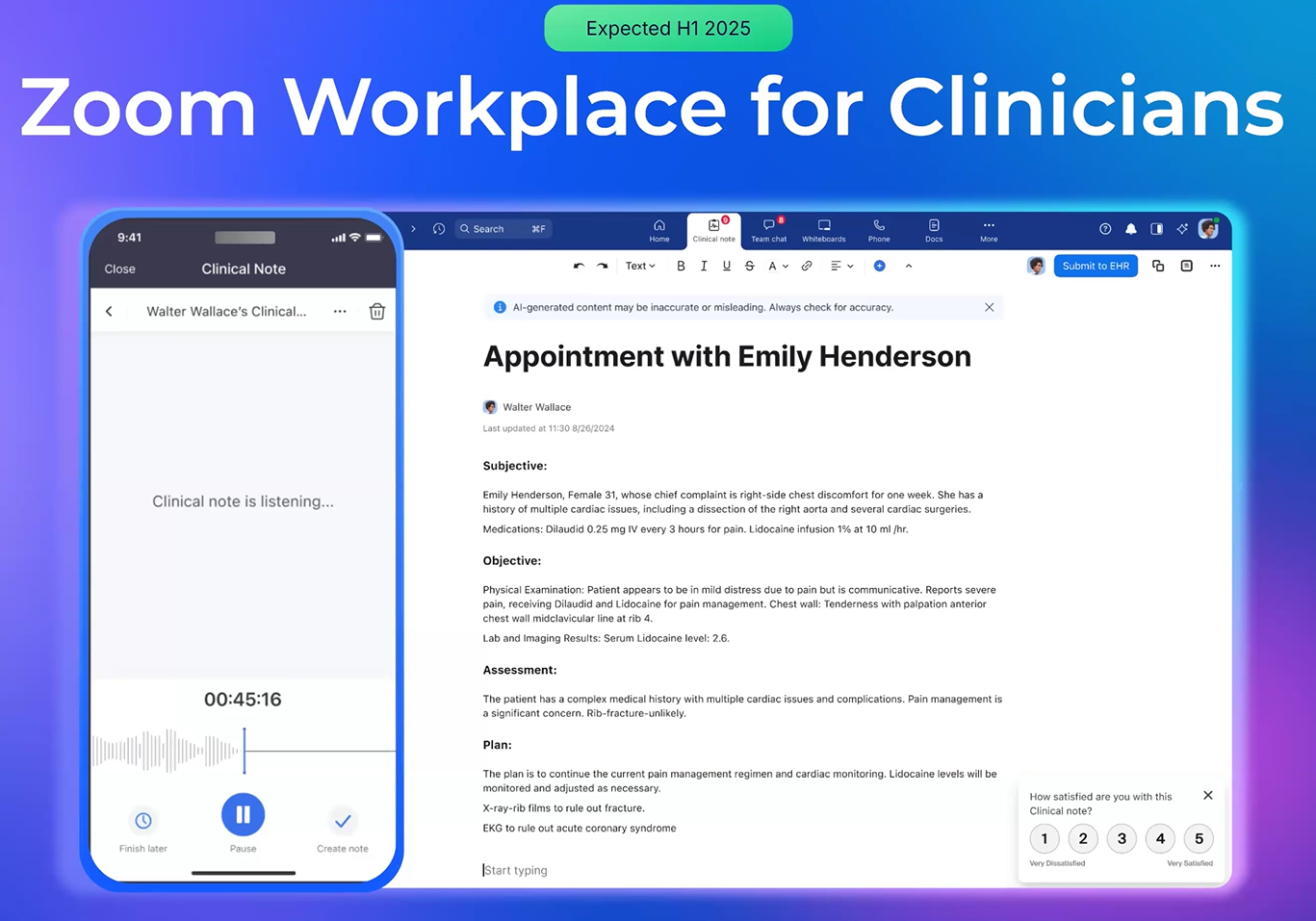Switch to the Team chat tab

pyautogui.click(x=768, y=230)
